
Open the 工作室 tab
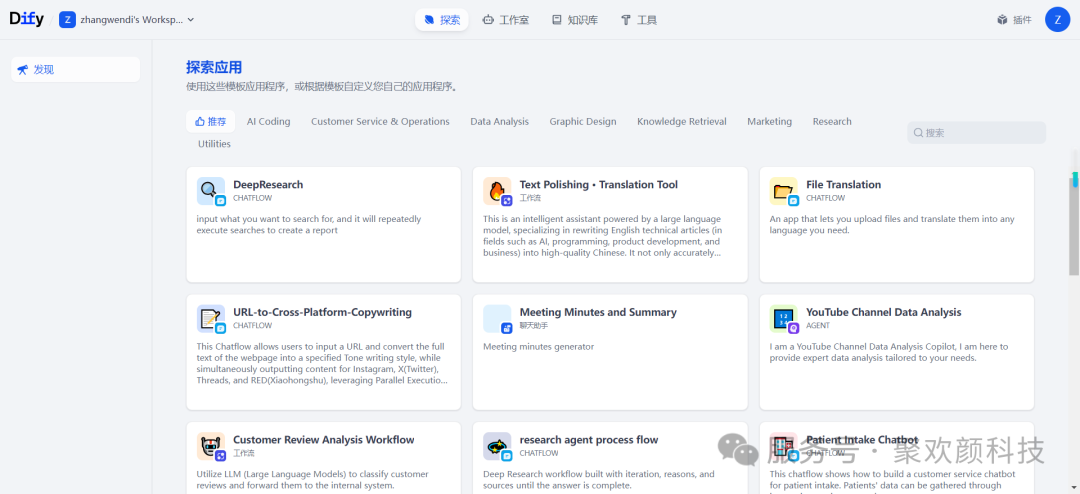[x=506, y=20]
